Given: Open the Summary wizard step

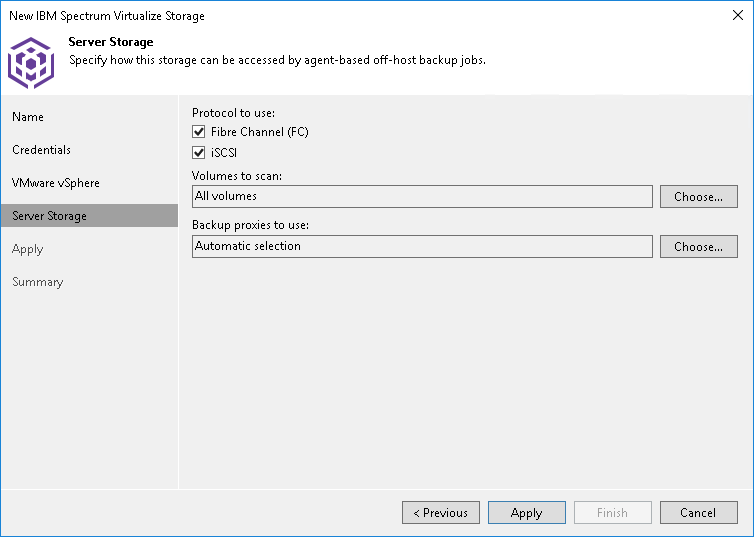Looking at the screenshot, I should 37,282.
